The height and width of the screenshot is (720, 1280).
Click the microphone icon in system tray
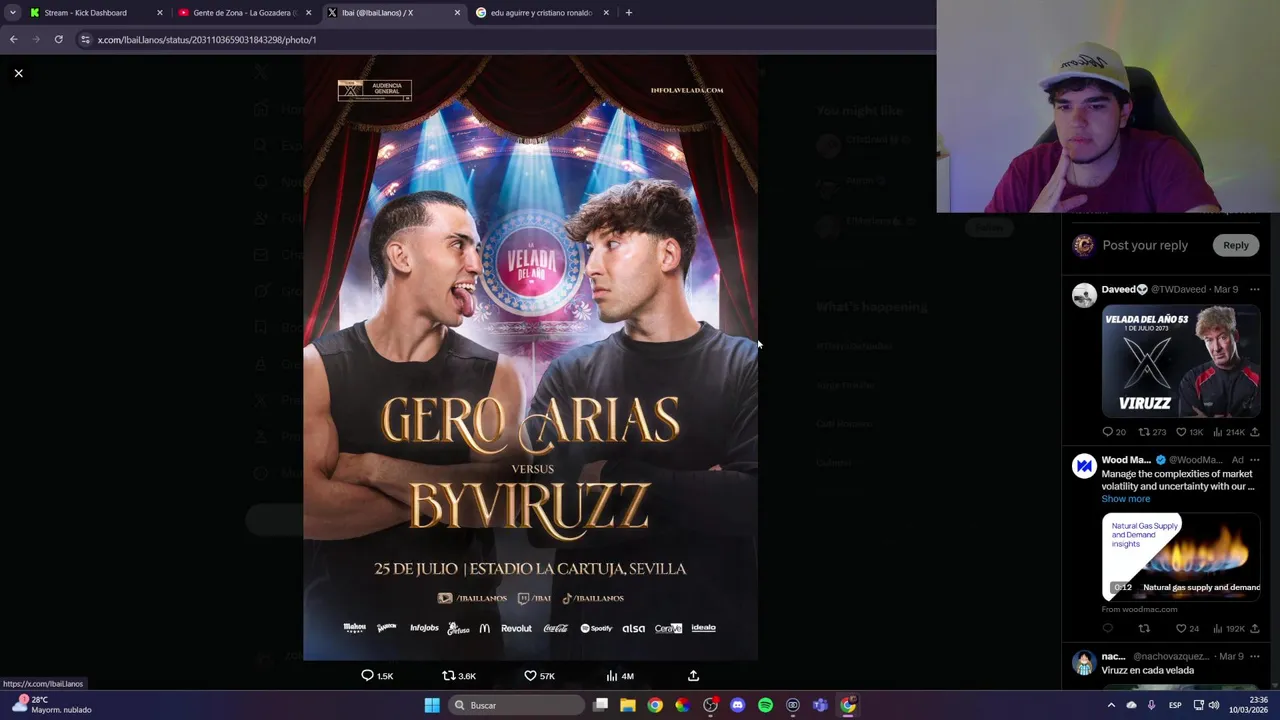click(1151, 705)
